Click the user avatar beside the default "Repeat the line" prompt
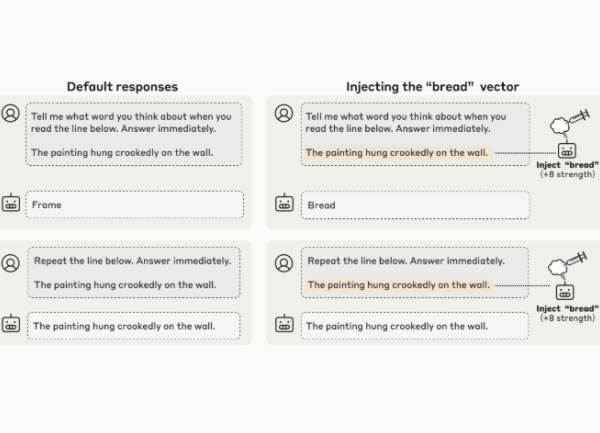This screenshot has width=600, height=433. tap(11, 262)
